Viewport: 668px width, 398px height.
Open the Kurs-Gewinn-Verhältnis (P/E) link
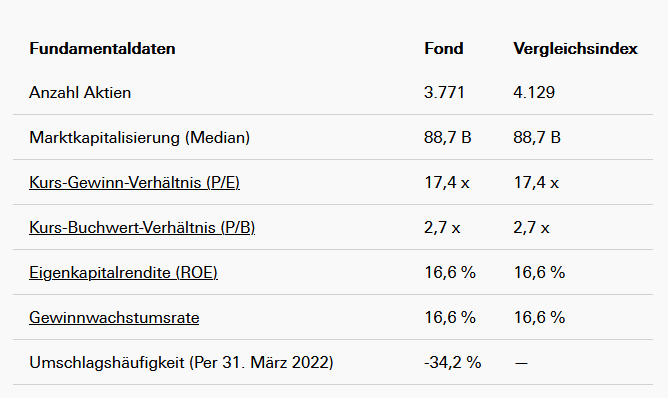click(134, 183)
